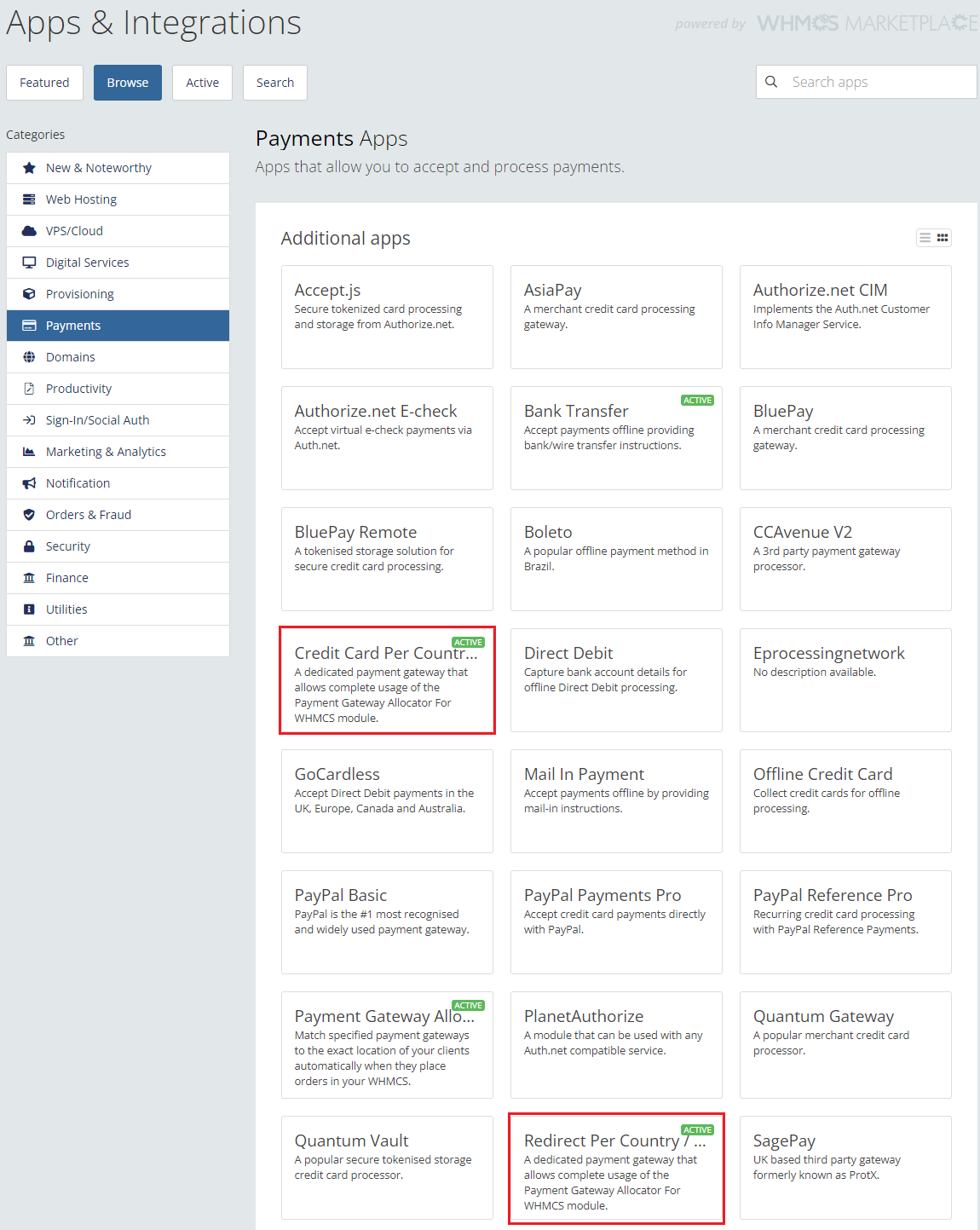980x1230 pixels.
Task: Click the WHMCS Marketplace logo
Action: pos(868,23)
